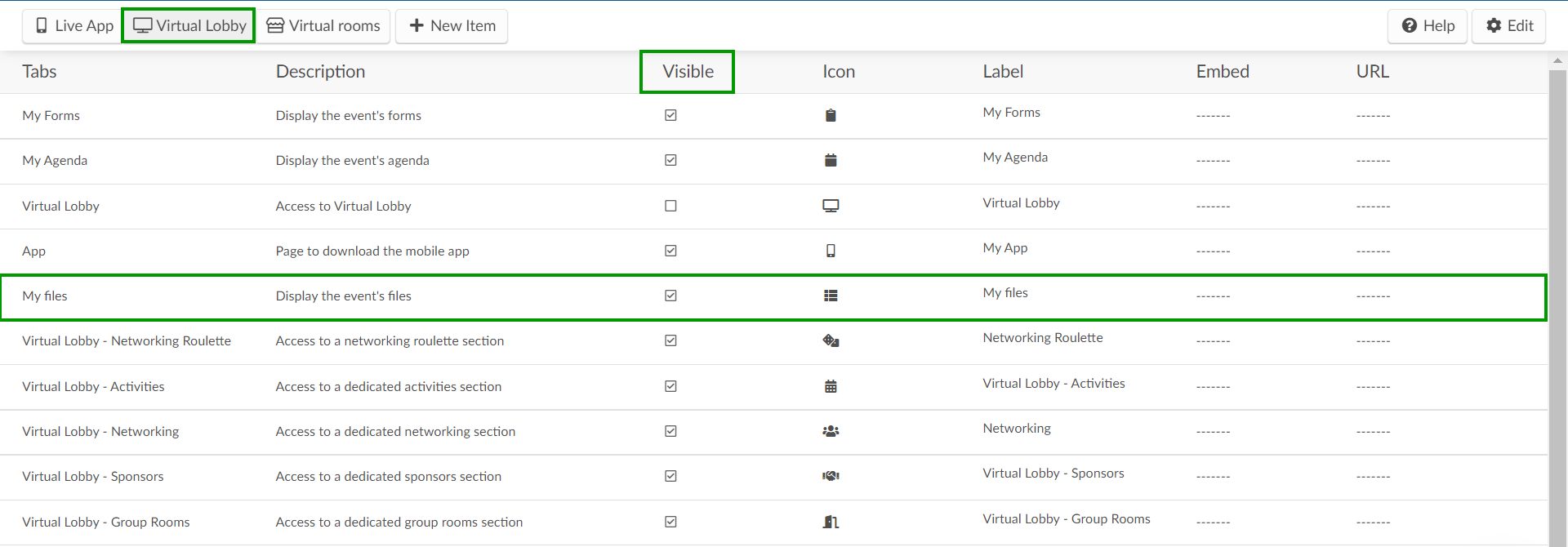Click the handshake icon in Sponsors row
1568x547 pixels.
(831, 476)
